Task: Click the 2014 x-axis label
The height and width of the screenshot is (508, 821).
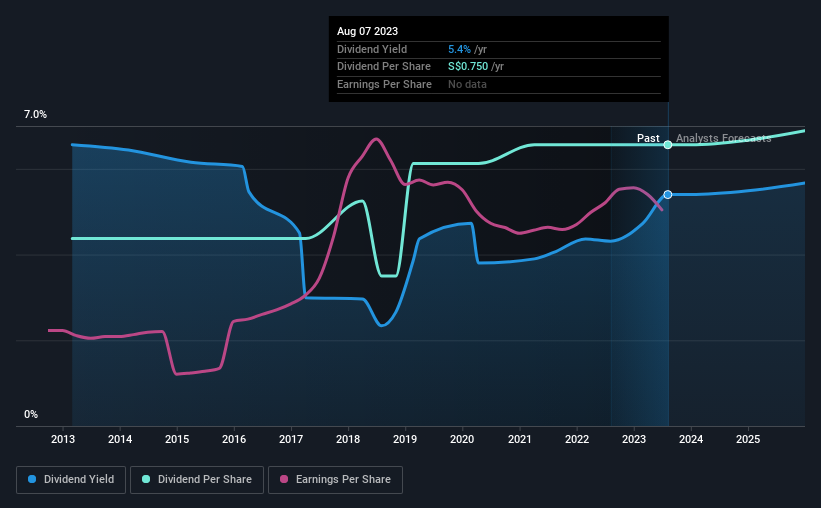Action: [x=120, y=439]
